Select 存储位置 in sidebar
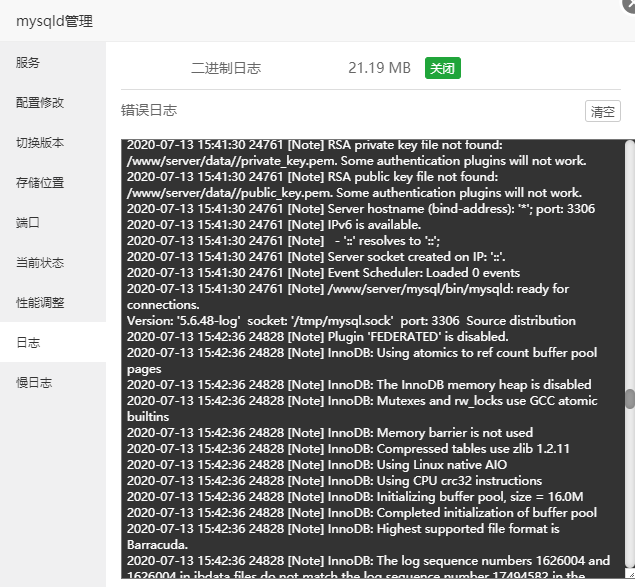Image resolution: width=635 pixels, height=587 pixels. tap(53, 183)
